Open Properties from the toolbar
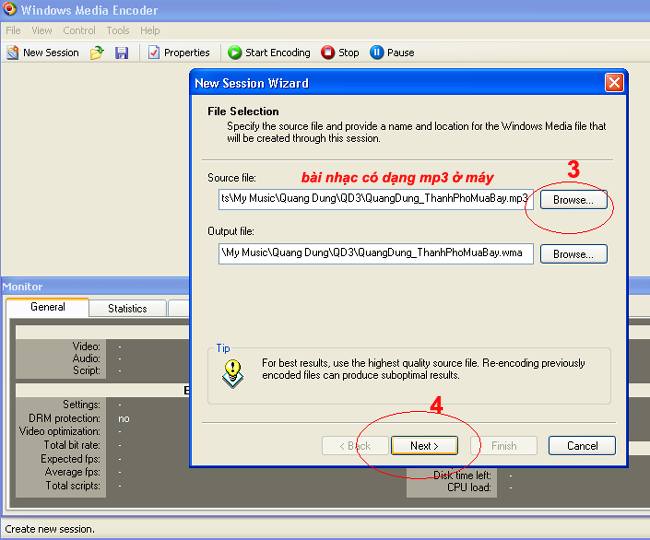 point(179,53)
